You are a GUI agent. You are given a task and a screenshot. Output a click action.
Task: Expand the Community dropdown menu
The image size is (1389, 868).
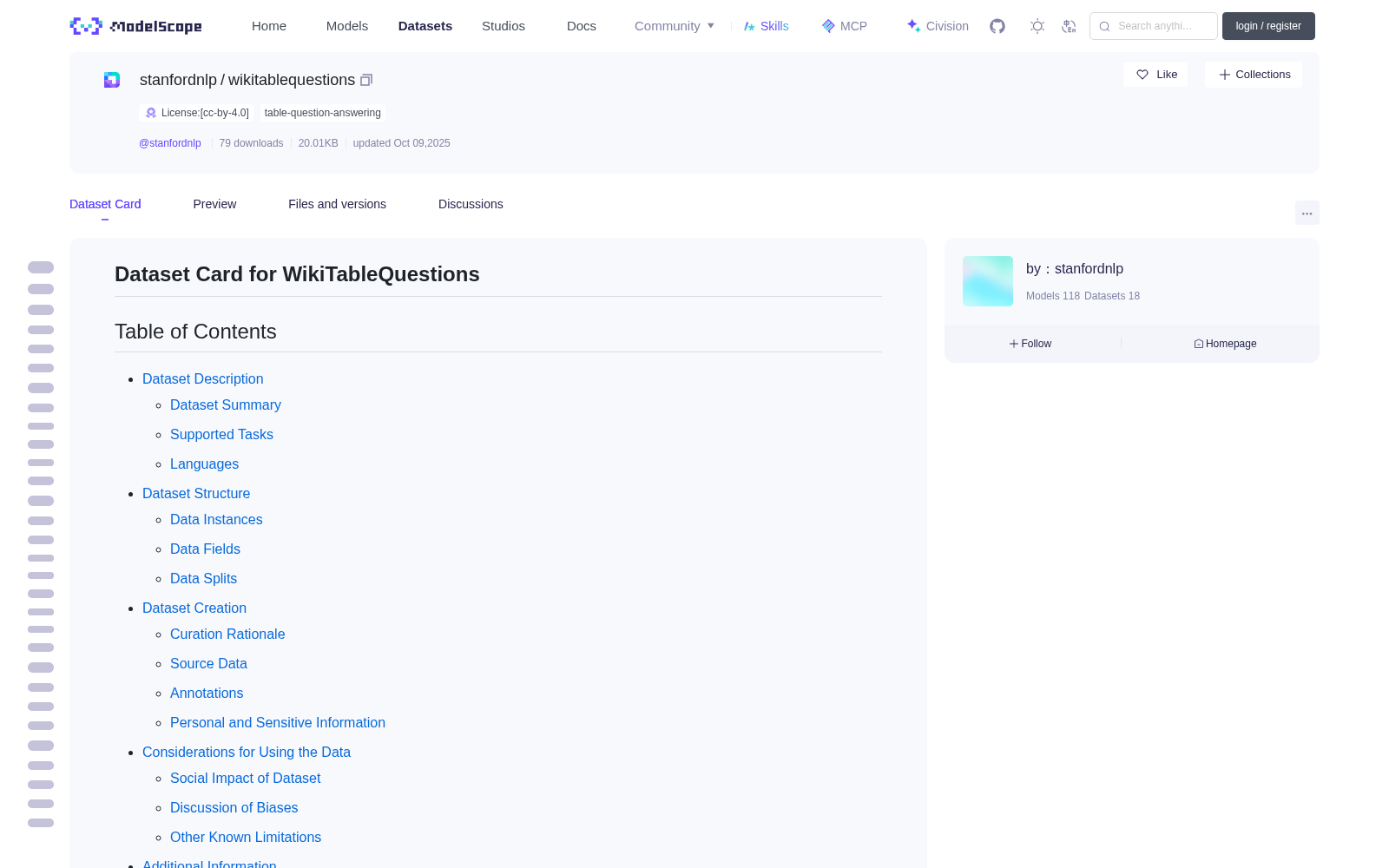point(675,26)
